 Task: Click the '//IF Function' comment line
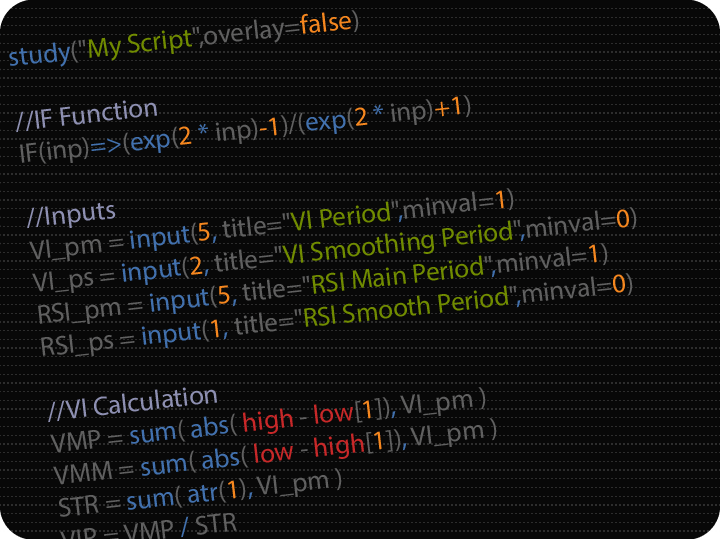[87, 115]
